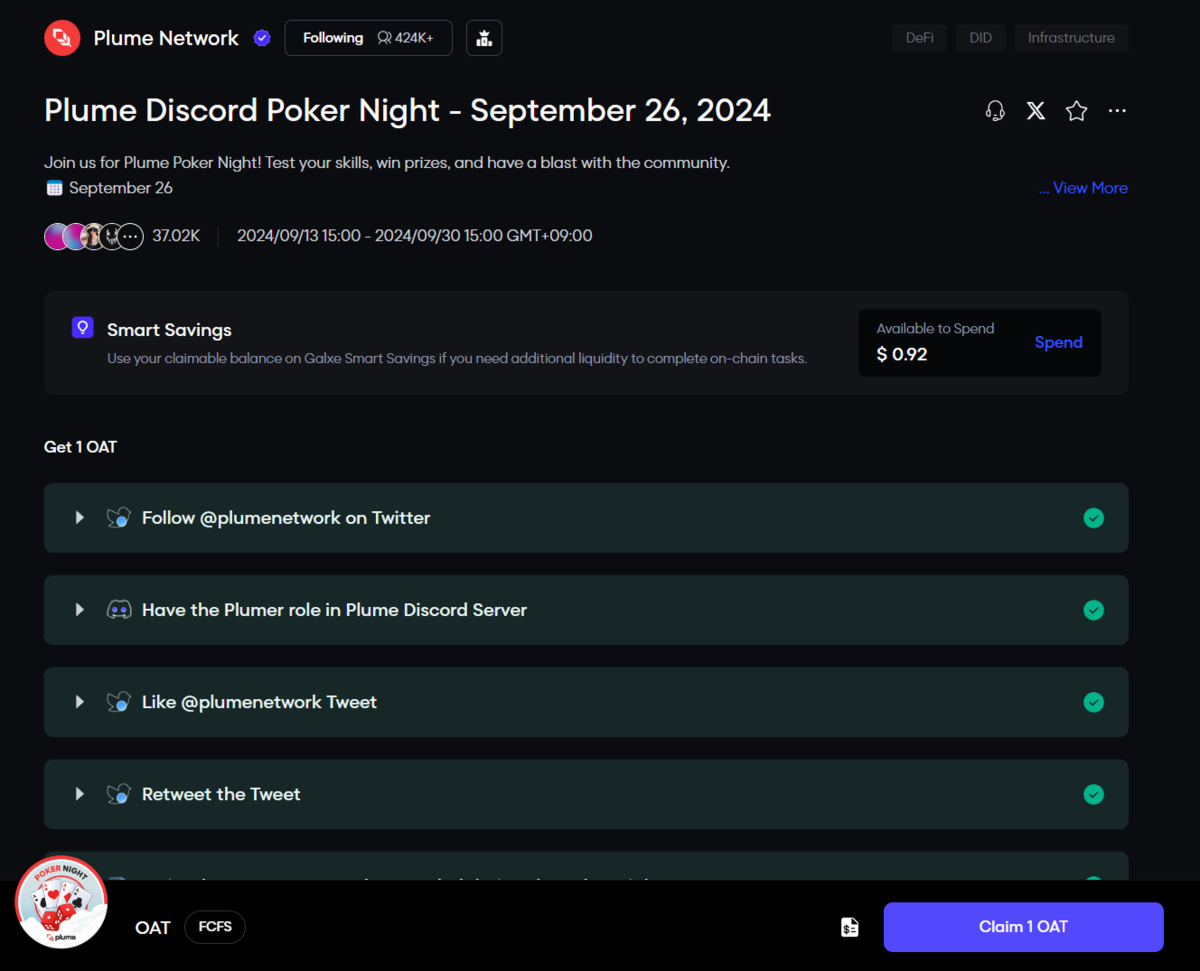The width and height of the screenshot is (1200, 971).
Task: Select the Infrastructure category tag
Action: click(1071, 38)
